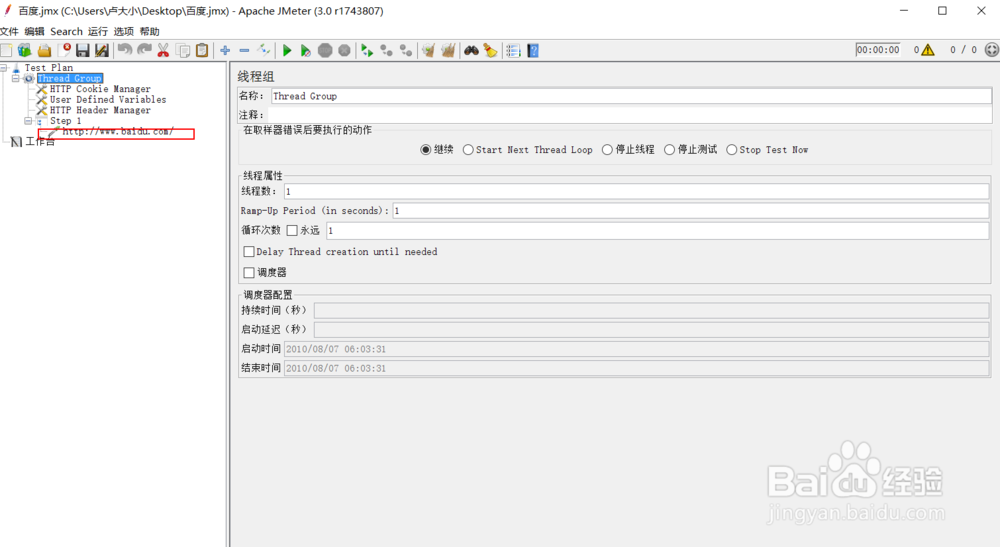Select the 停止线程 radio button
Viewport: 1000px width, 547px height.
pos(628,150)
